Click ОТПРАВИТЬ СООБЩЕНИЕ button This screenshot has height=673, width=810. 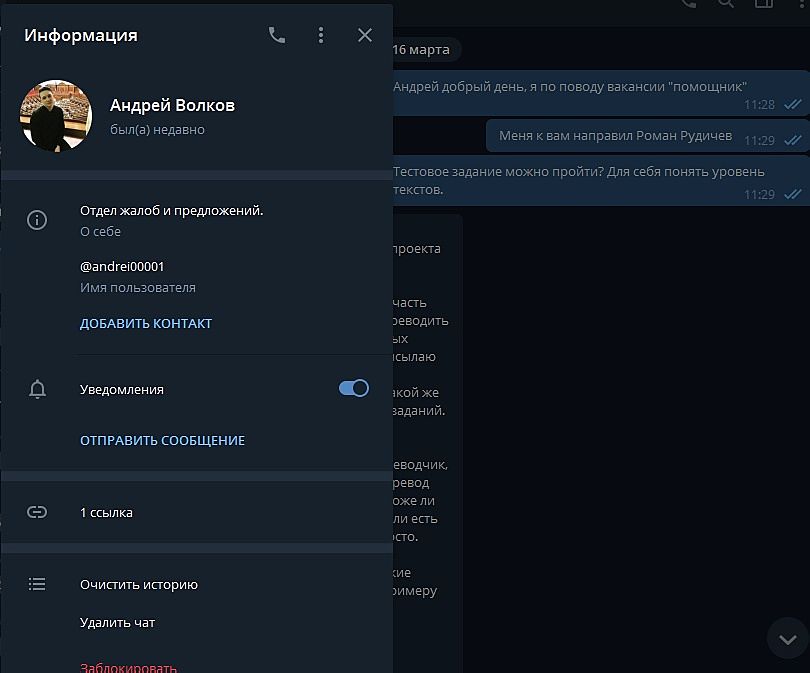(x=162, y=440)
